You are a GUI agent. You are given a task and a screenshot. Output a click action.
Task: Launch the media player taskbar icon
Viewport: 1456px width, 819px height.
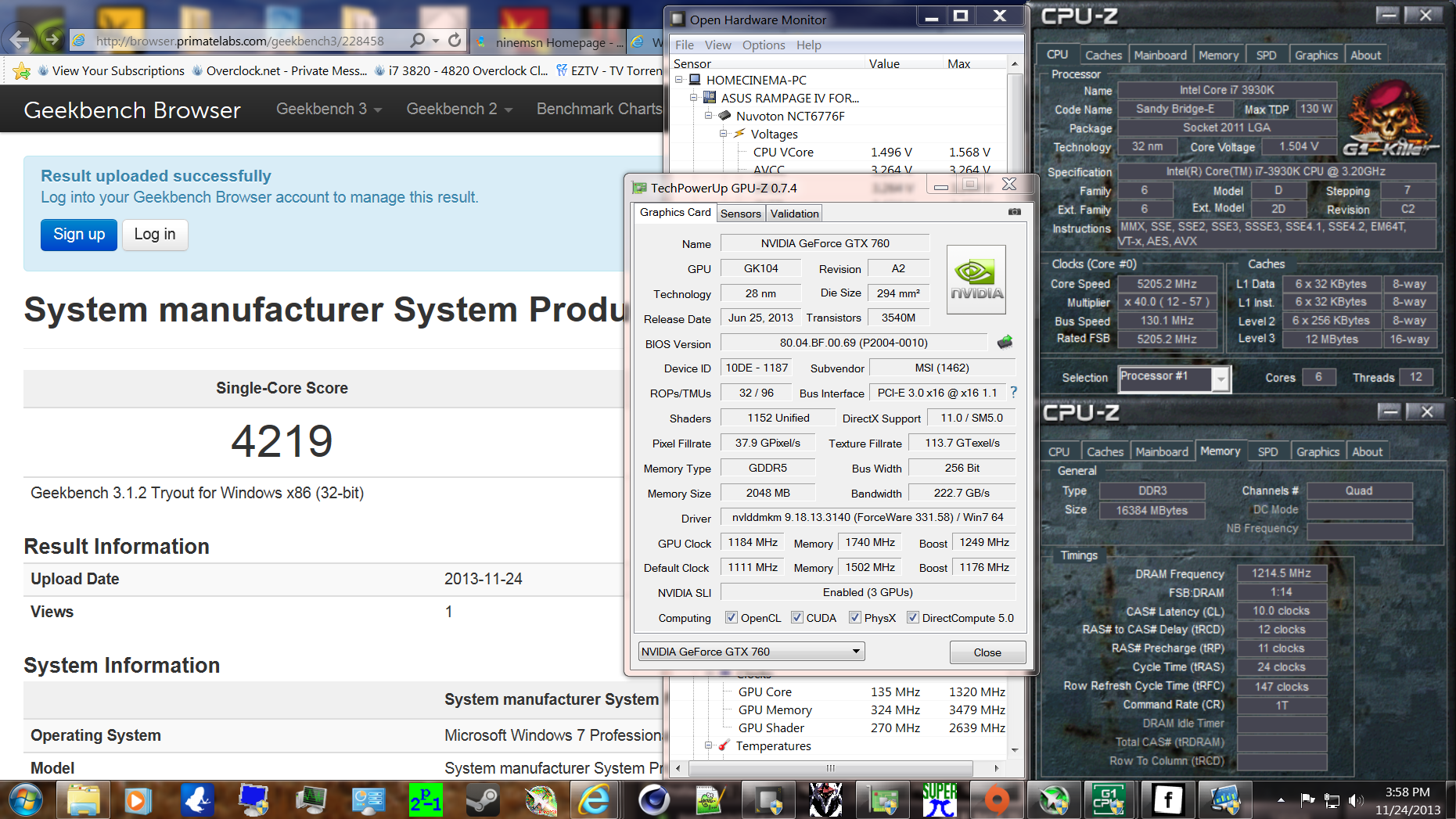137,800
